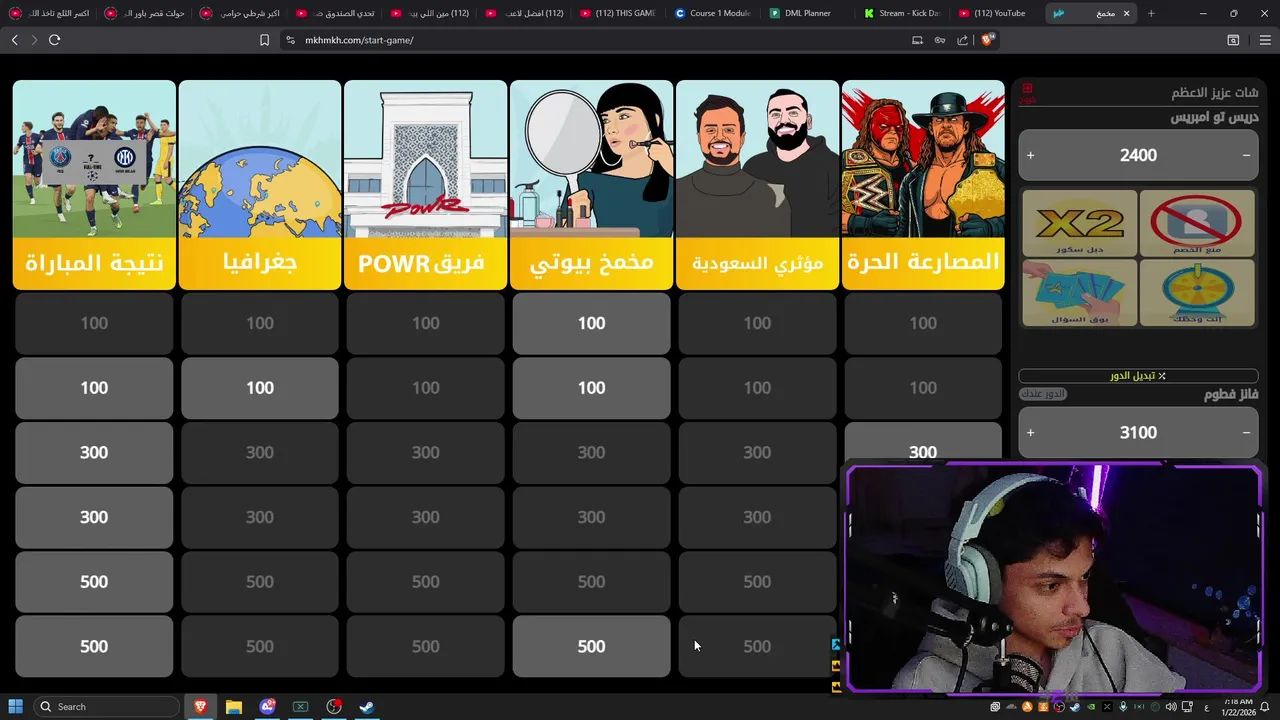Screen dimensions: 1280x720
Task: Pick the 500 question under مخمخ بيوتي
Action: (591, 646)
